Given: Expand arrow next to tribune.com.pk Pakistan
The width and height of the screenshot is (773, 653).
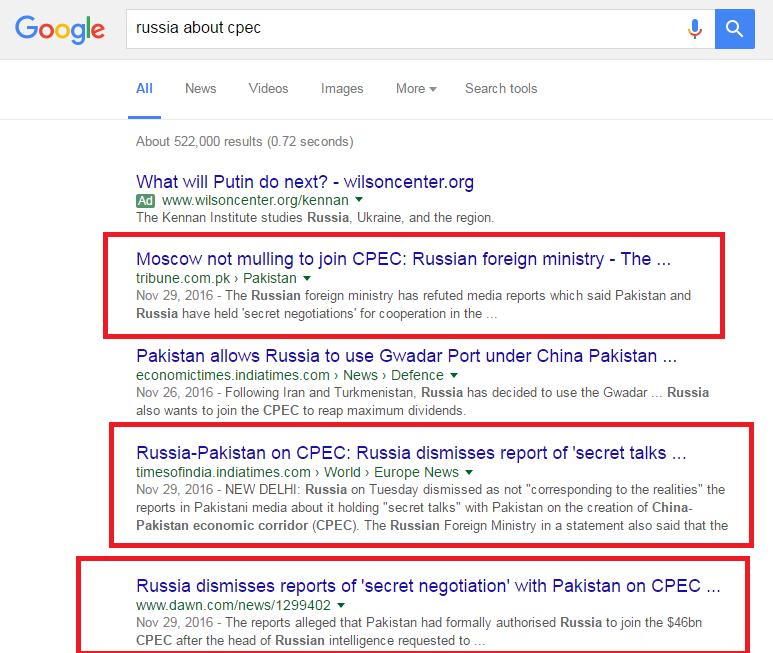Looking at the screenshot, I should click(307, 278).
